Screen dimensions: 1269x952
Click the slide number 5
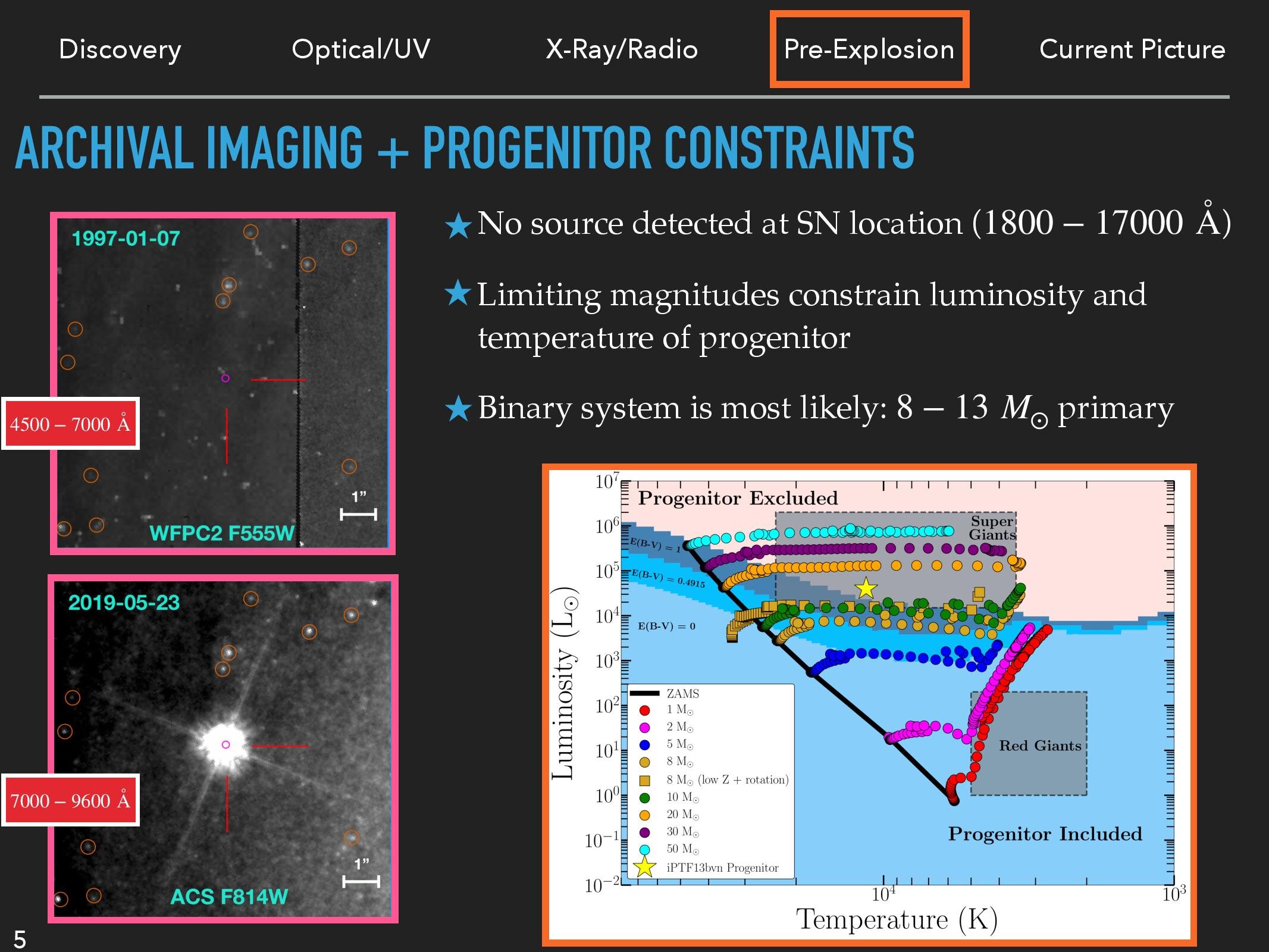pyautogui.click(x=20, y=940)
